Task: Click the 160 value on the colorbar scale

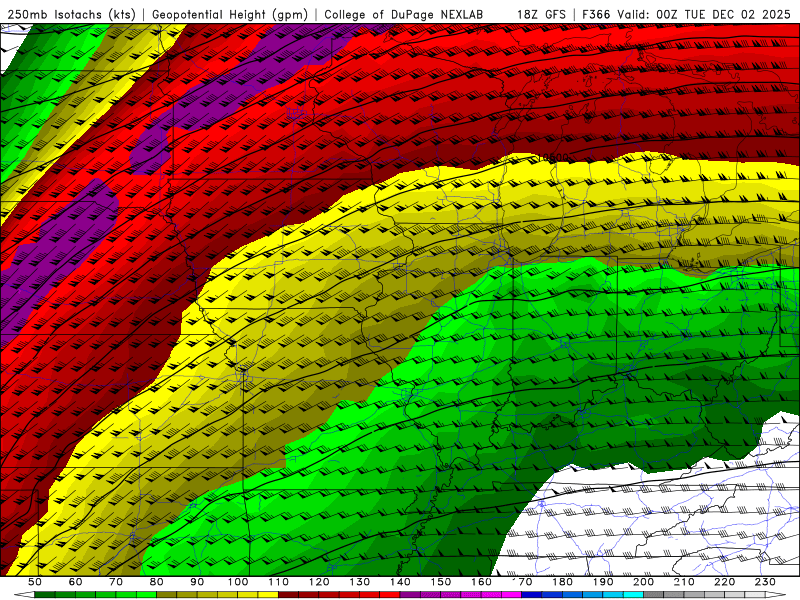Action: click(x=482, y=582)
